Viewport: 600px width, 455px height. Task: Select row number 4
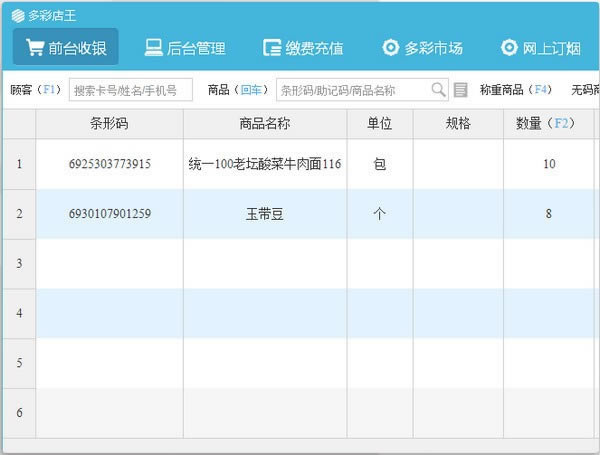[19, 313]
